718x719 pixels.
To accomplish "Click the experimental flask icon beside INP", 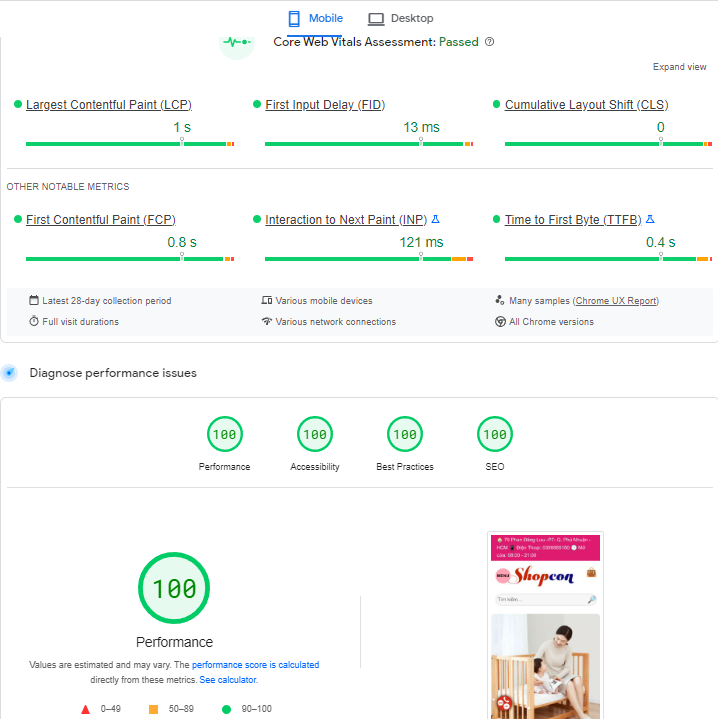I will 435,219.
